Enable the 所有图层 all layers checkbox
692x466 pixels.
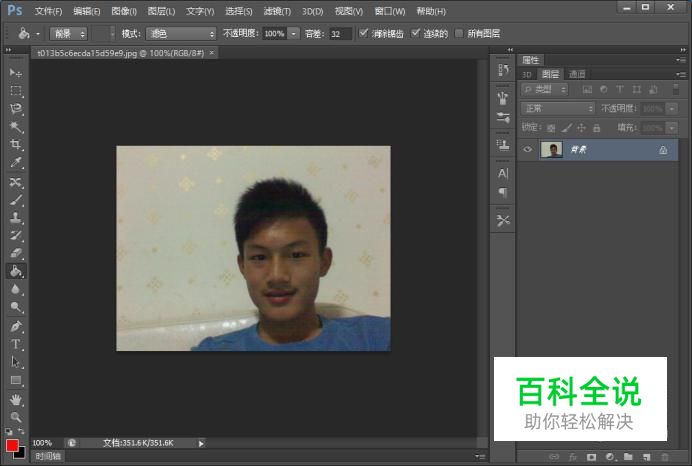[459, 33]
